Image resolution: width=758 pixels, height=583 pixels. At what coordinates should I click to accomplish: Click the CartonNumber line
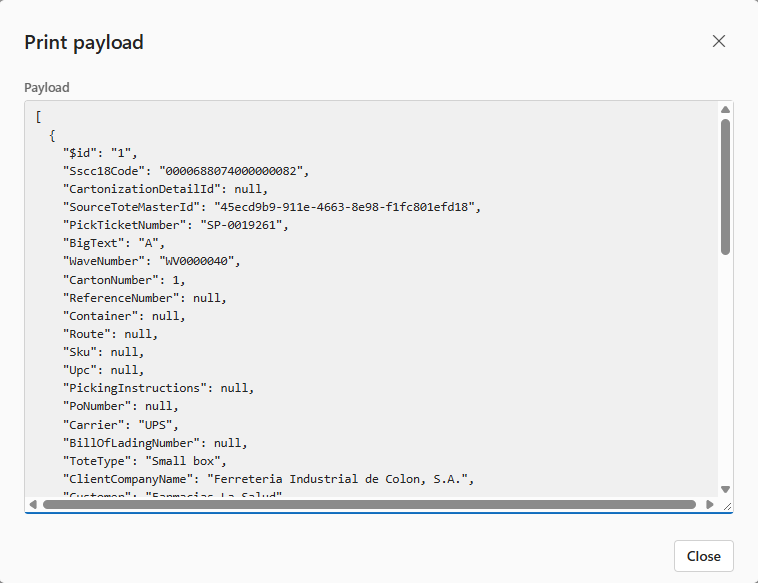[x=124, y=280]
